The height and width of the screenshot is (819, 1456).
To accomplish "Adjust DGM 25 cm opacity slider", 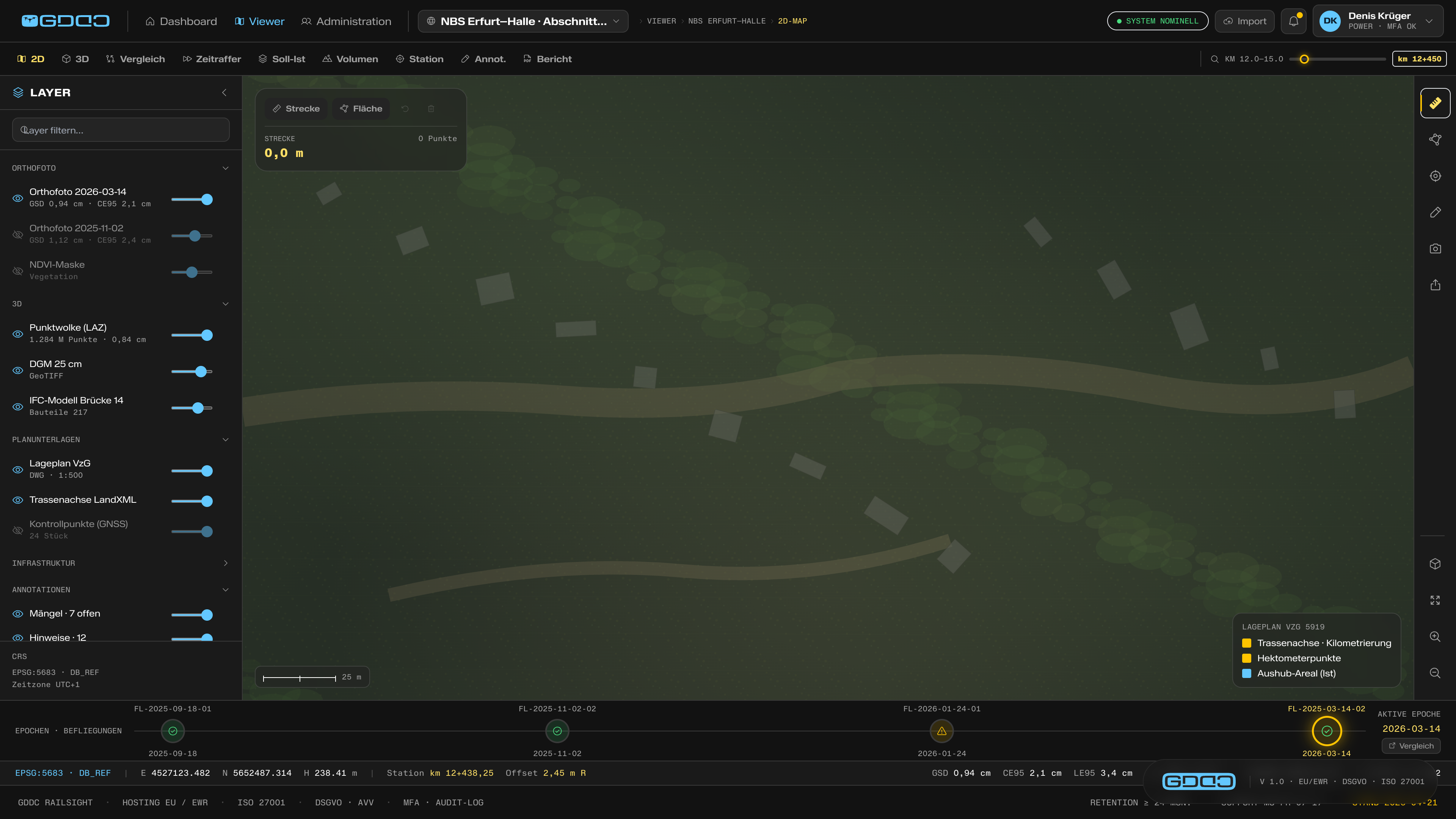I will 192,371.
